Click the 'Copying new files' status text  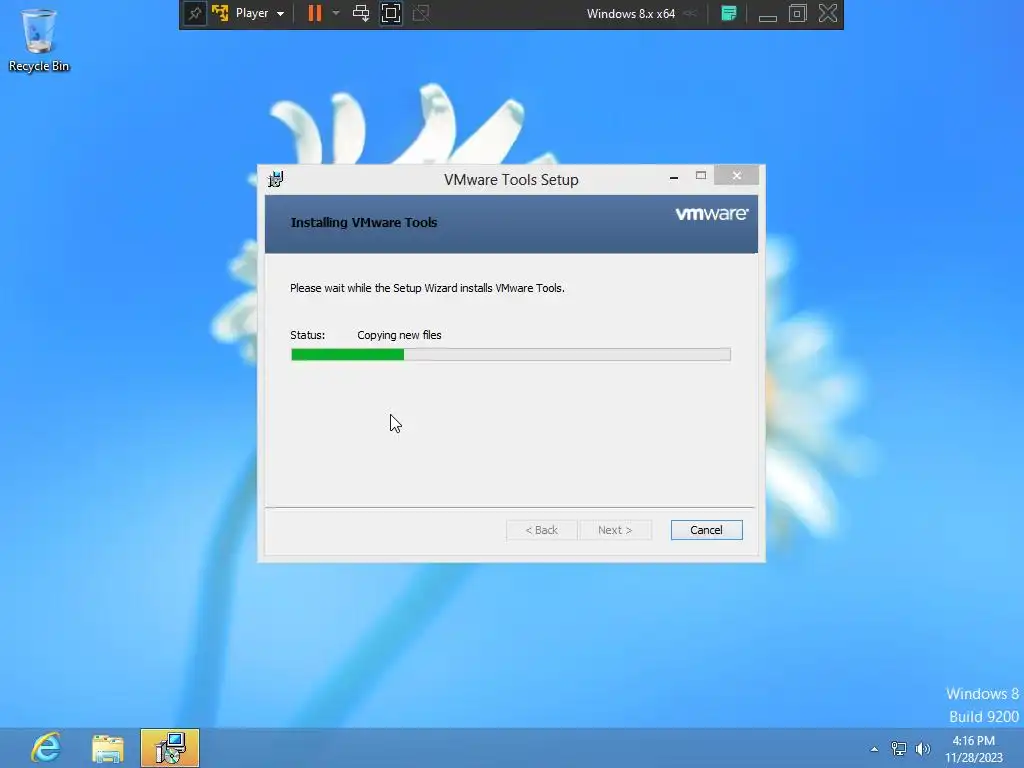coord(399,335)
